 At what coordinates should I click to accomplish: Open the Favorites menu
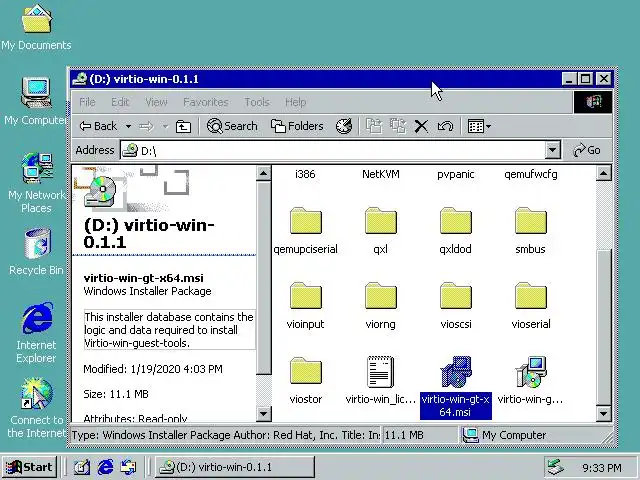click(x=206, y=102)
